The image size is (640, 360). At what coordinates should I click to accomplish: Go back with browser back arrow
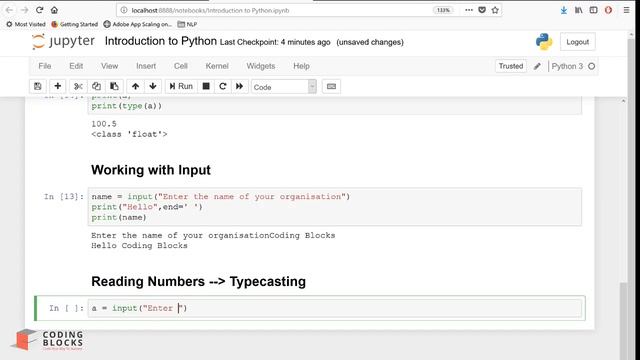pyautogui.click(x=9, y=10)
